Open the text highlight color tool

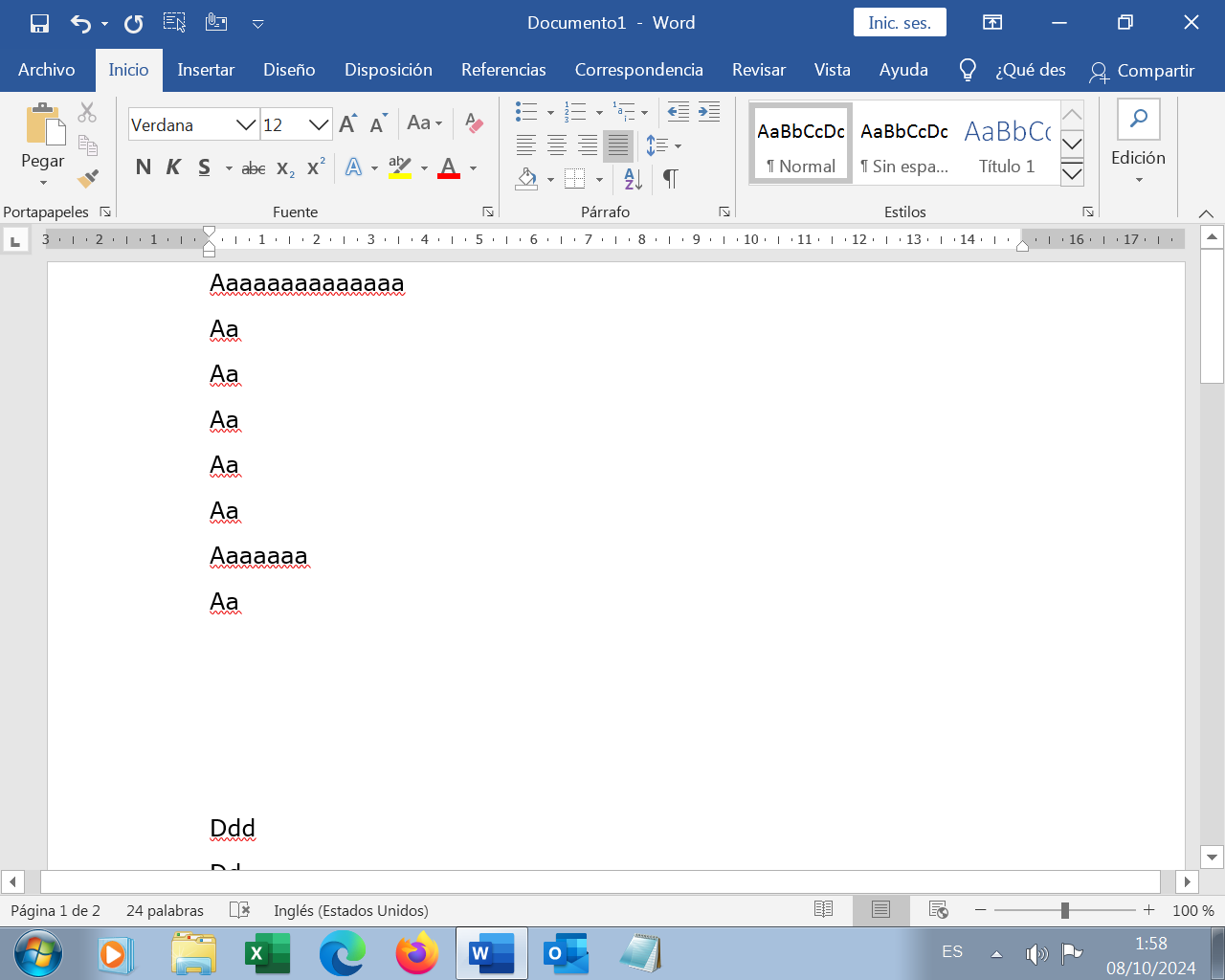click(400, 167)
